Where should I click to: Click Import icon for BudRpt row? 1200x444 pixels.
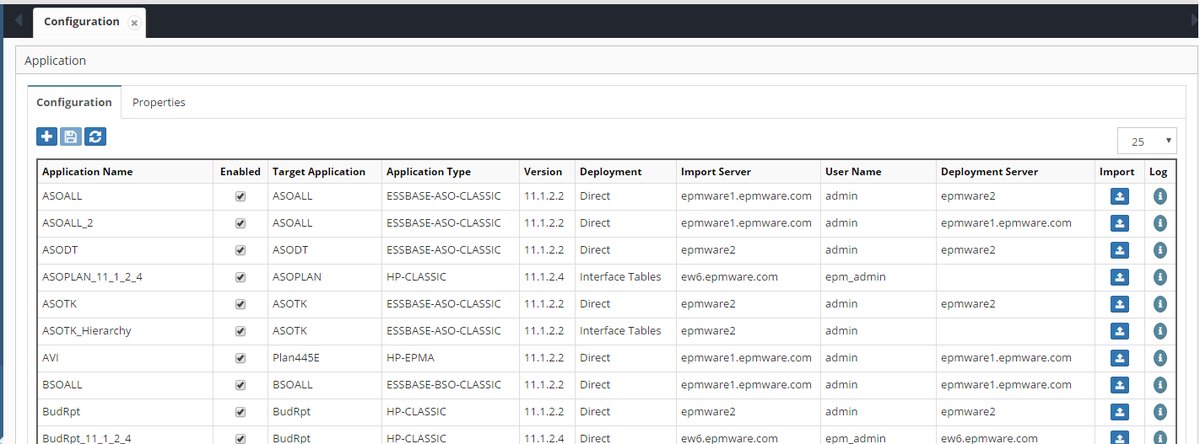point(1120,412)
